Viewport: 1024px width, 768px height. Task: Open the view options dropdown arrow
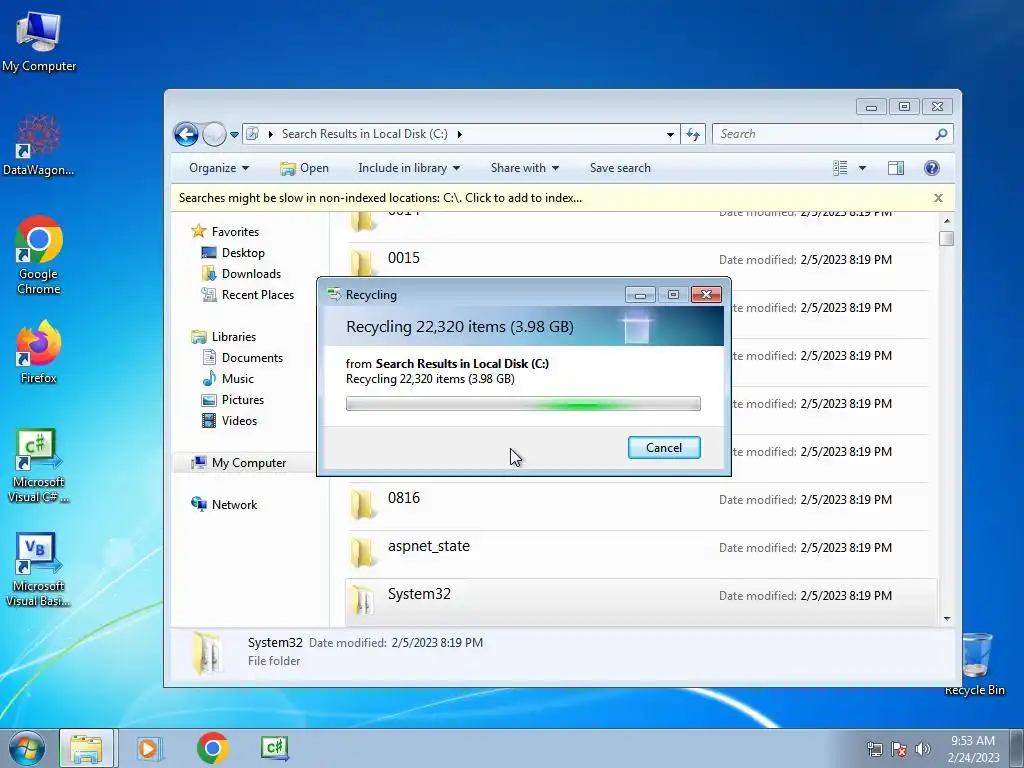862,168
